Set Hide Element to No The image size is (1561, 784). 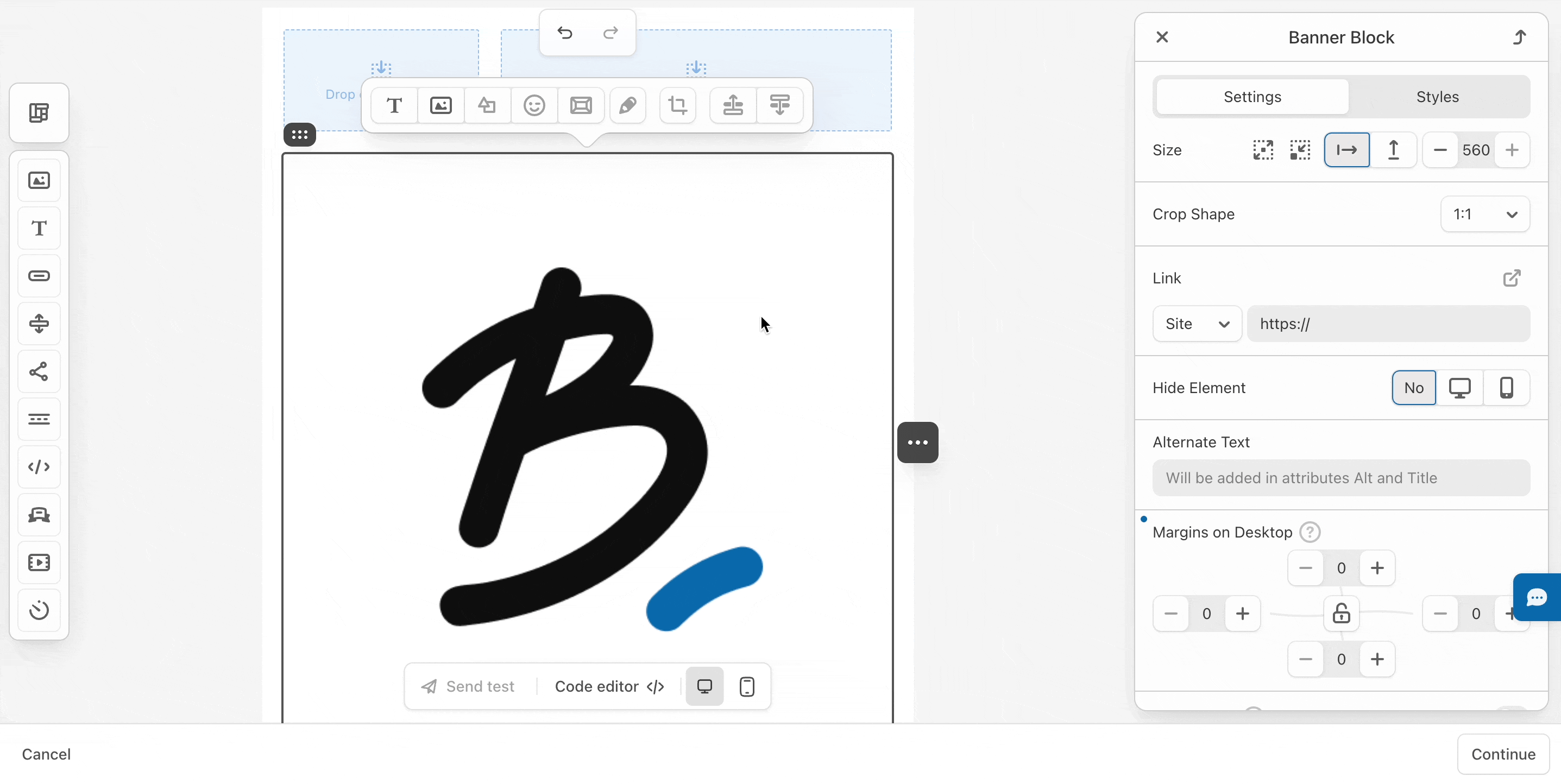1413,388
